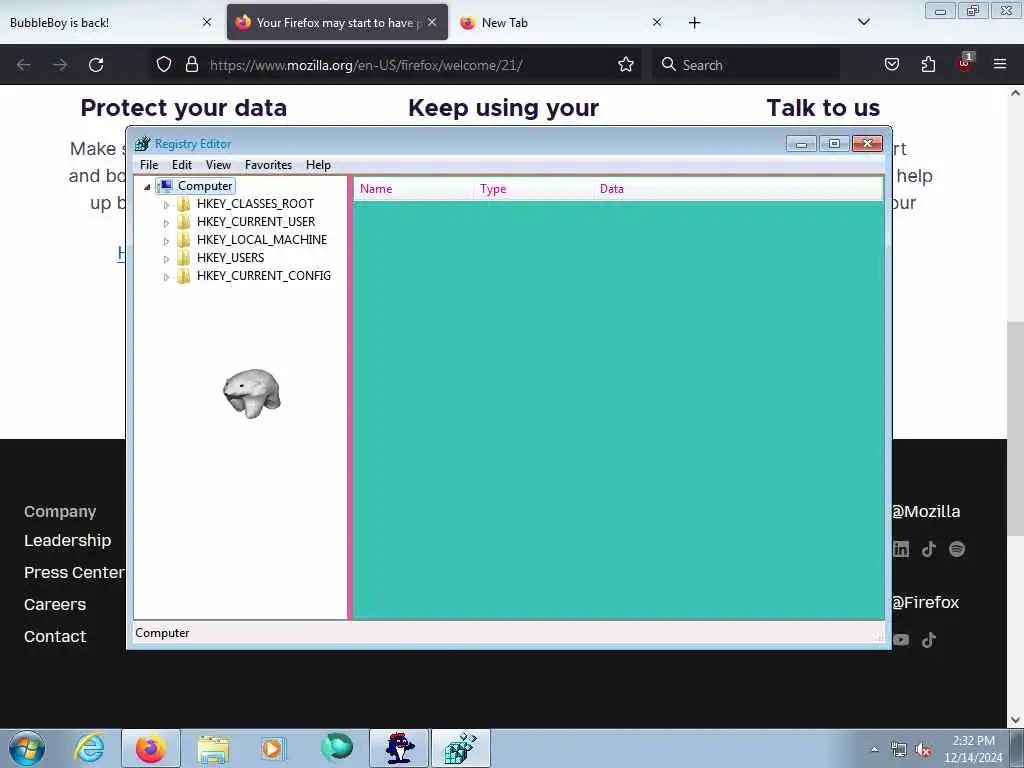The height and width of the screenshot is (768, 1024).
Task: Open the Extensions puzzle icon
Action: [x=928, y=64]
